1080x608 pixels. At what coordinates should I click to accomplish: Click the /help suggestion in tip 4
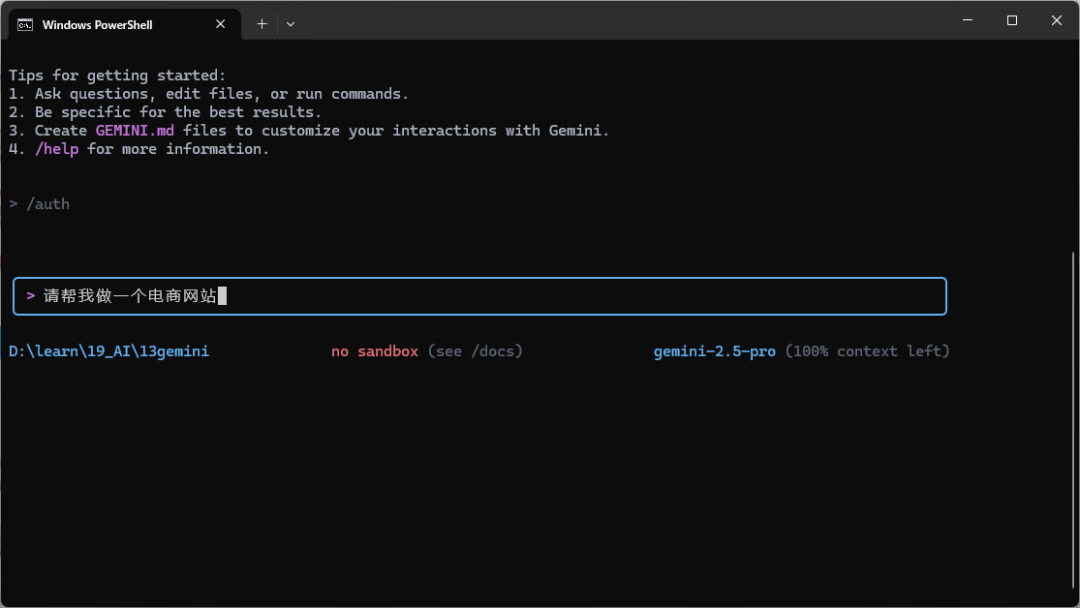tap(57, 148)
